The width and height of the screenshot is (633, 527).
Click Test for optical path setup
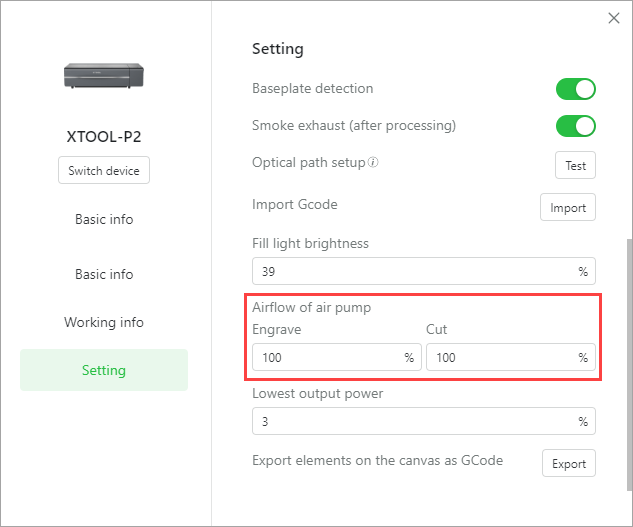point(575,165)
